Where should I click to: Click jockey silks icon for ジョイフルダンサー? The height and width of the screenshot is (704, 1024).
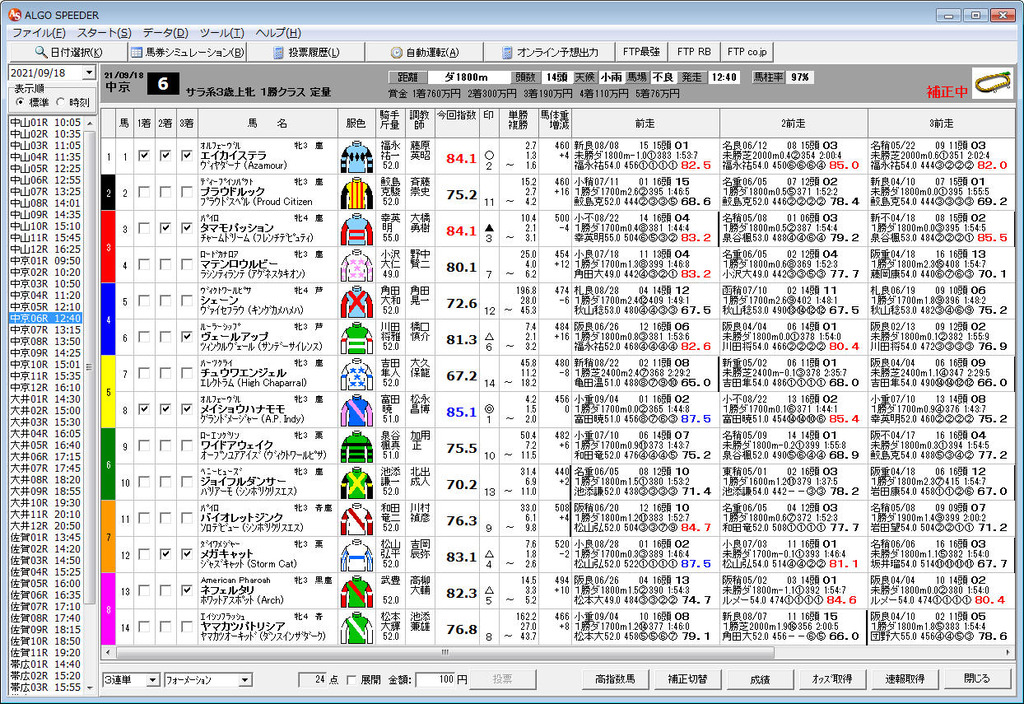[357, 482]
